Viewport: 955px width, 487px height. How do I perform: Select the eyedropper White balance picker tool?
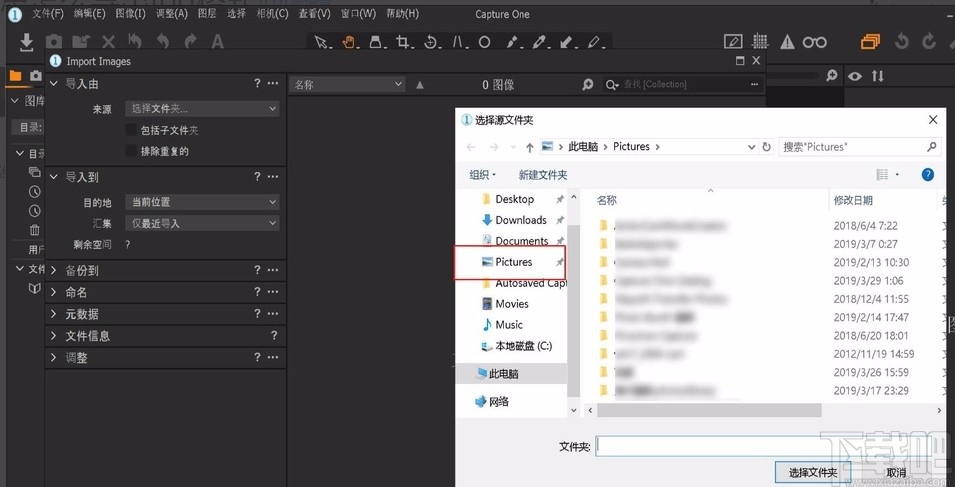[x=540, y=42]
